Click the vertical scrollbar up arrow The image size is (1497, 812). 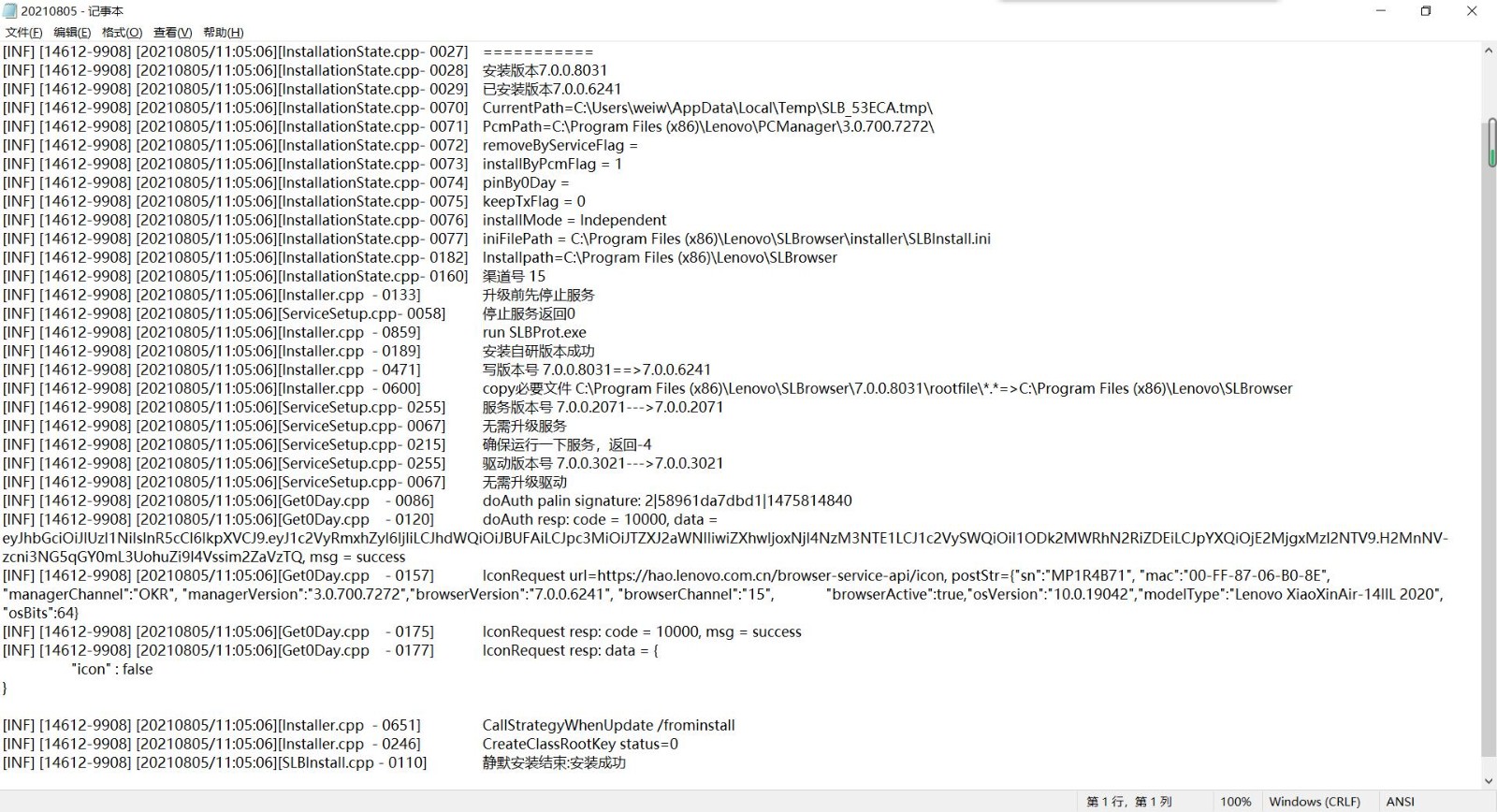click(x=1489, y=51)
